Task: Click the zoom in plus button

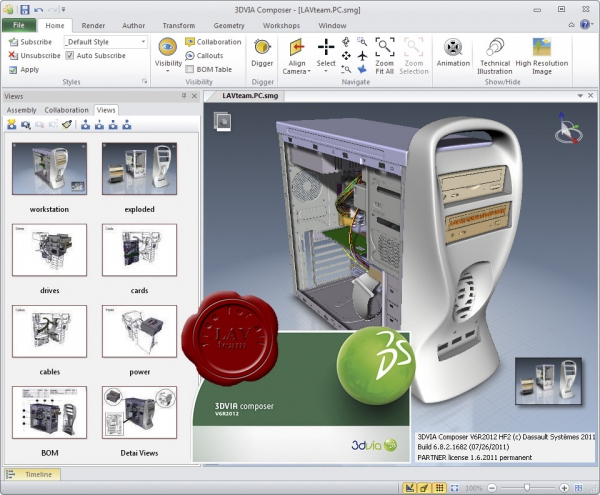Action: (564, 488)
